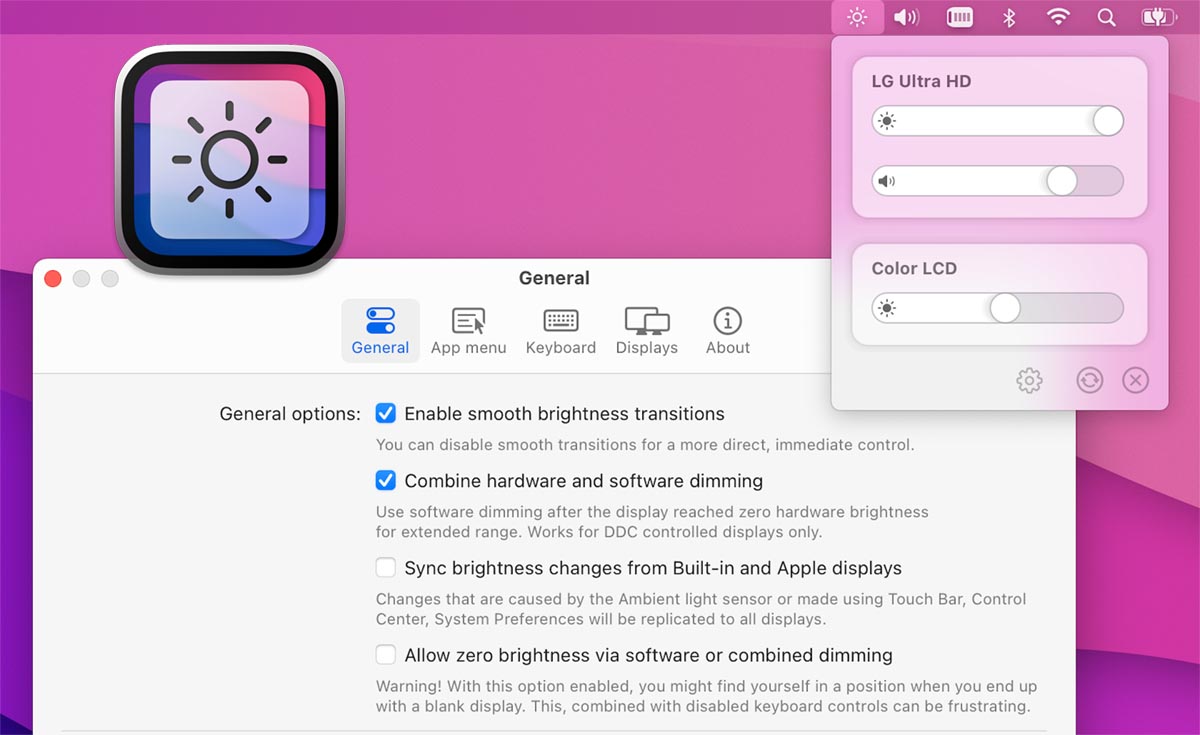Click the refresh displays circular arrows icon
The image size is (1200, 735).
[x=1089, y=380]
